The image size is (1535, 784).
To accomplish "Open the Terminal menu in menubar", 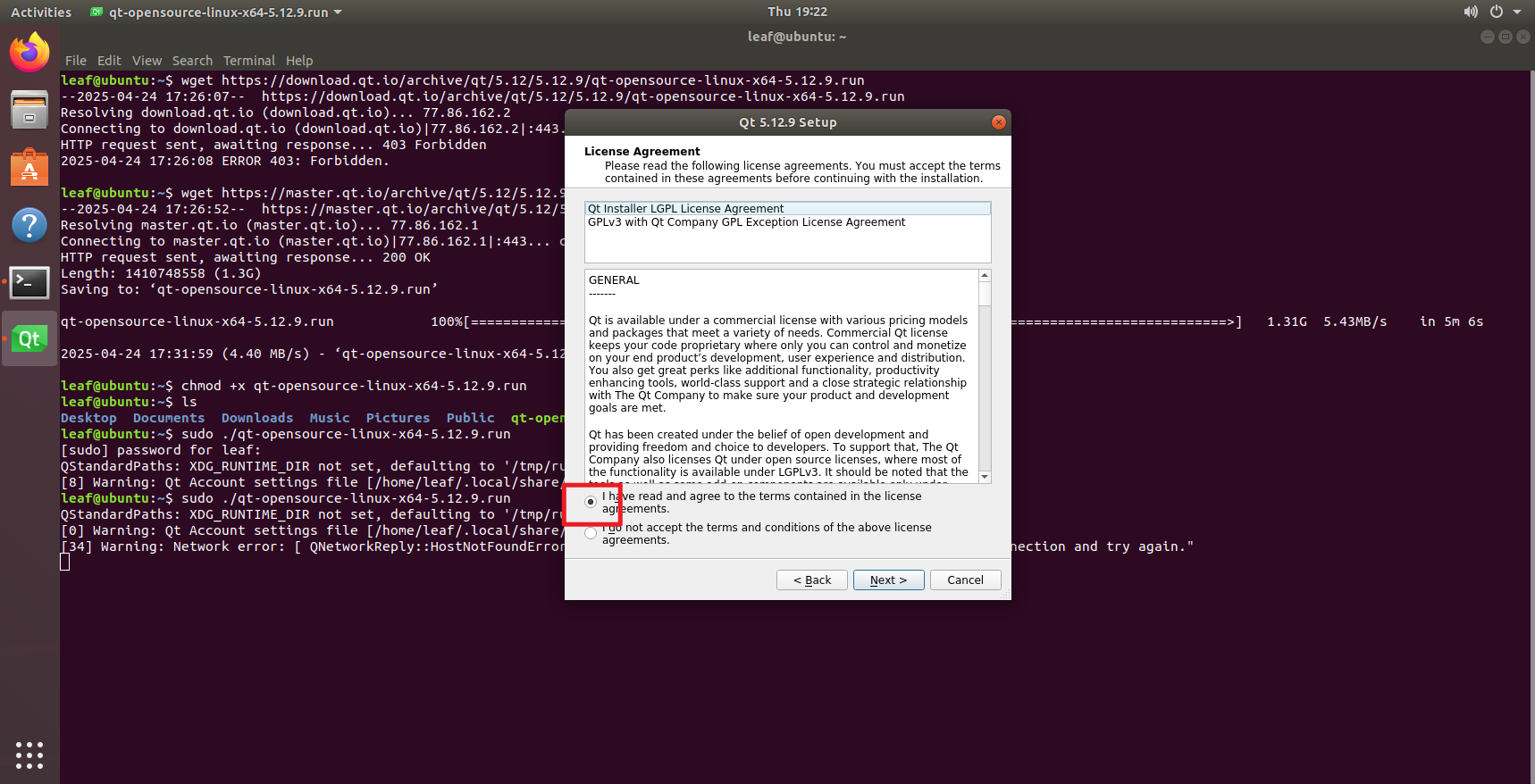I will pyautogui.click(x=249, y=61).
